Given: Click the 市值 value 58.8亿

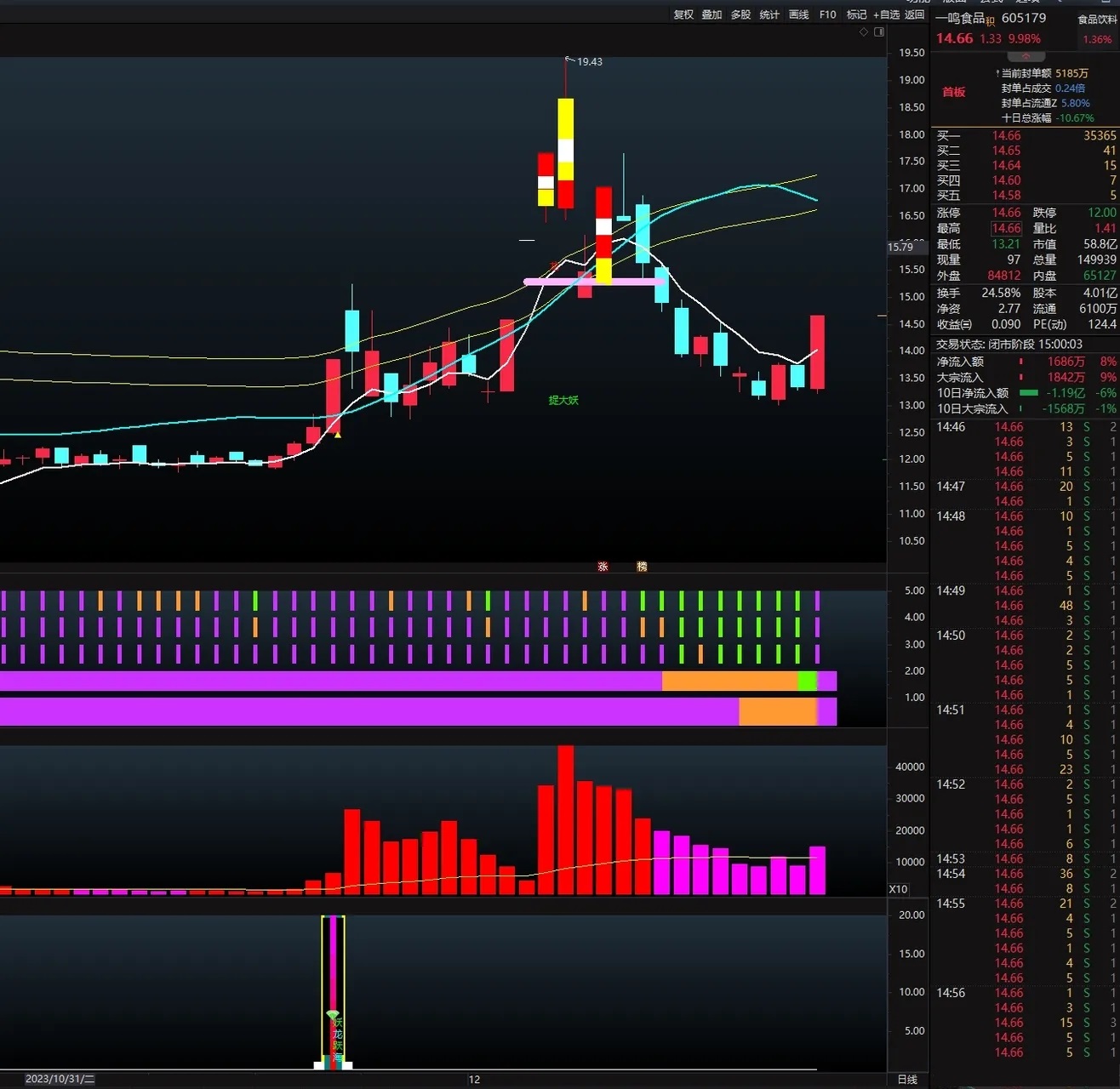Looking at the screenshot, I should (x=1100, y=244).
